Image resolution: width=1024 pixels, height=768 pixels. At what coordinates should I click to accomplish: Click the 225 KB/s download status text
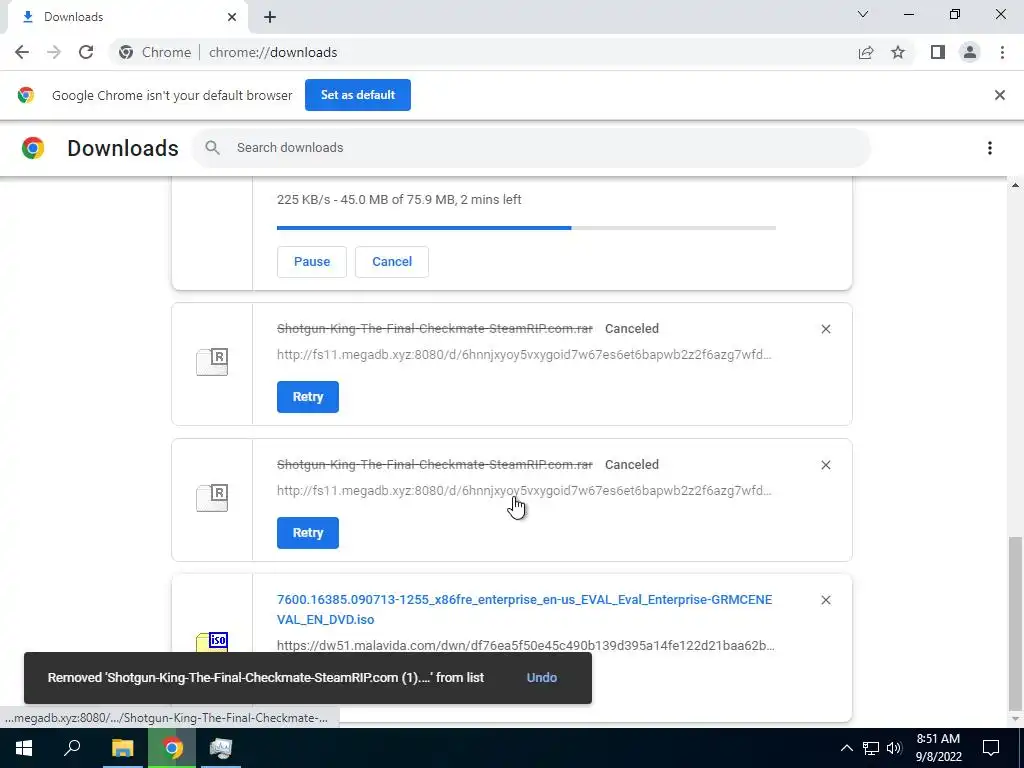pyautogui.click(x=399, y=200)
